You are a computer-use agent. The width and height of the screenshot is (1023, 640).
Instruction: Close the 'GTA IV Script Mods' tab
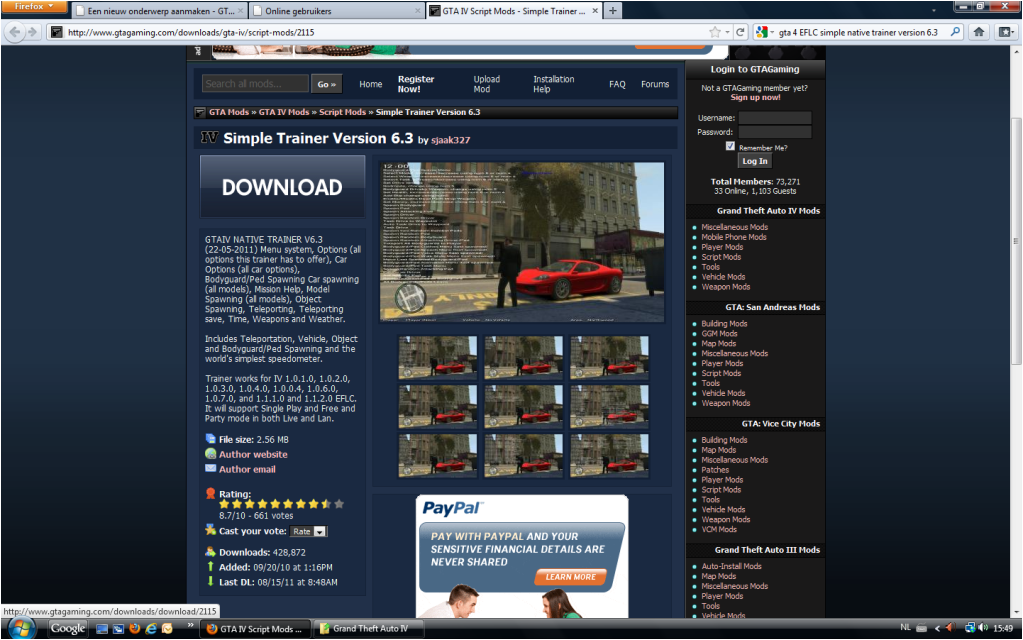pos(595,11)
